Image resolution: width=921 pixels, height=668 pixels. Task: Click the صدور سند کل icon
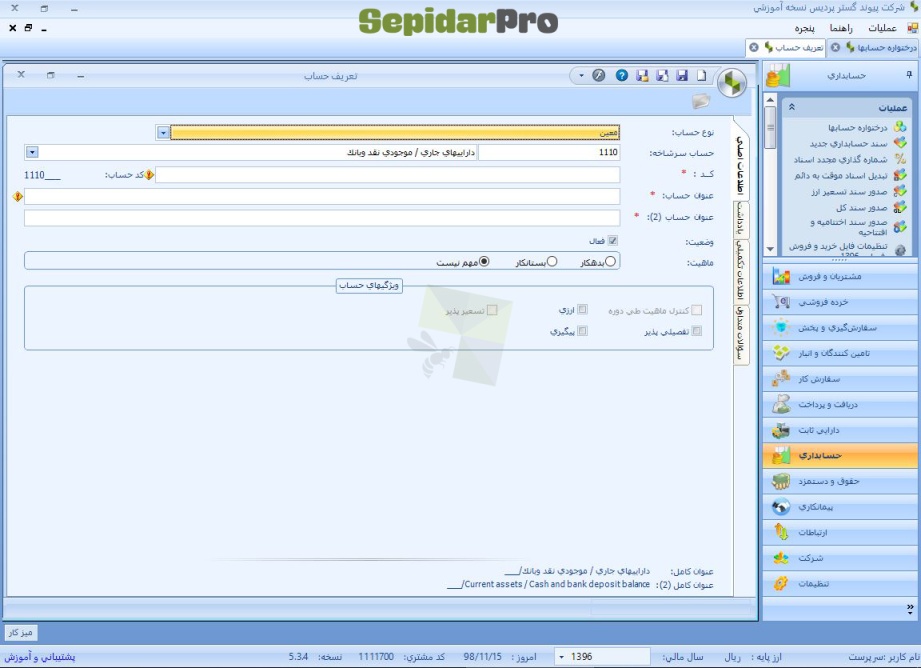click(899, 207)
